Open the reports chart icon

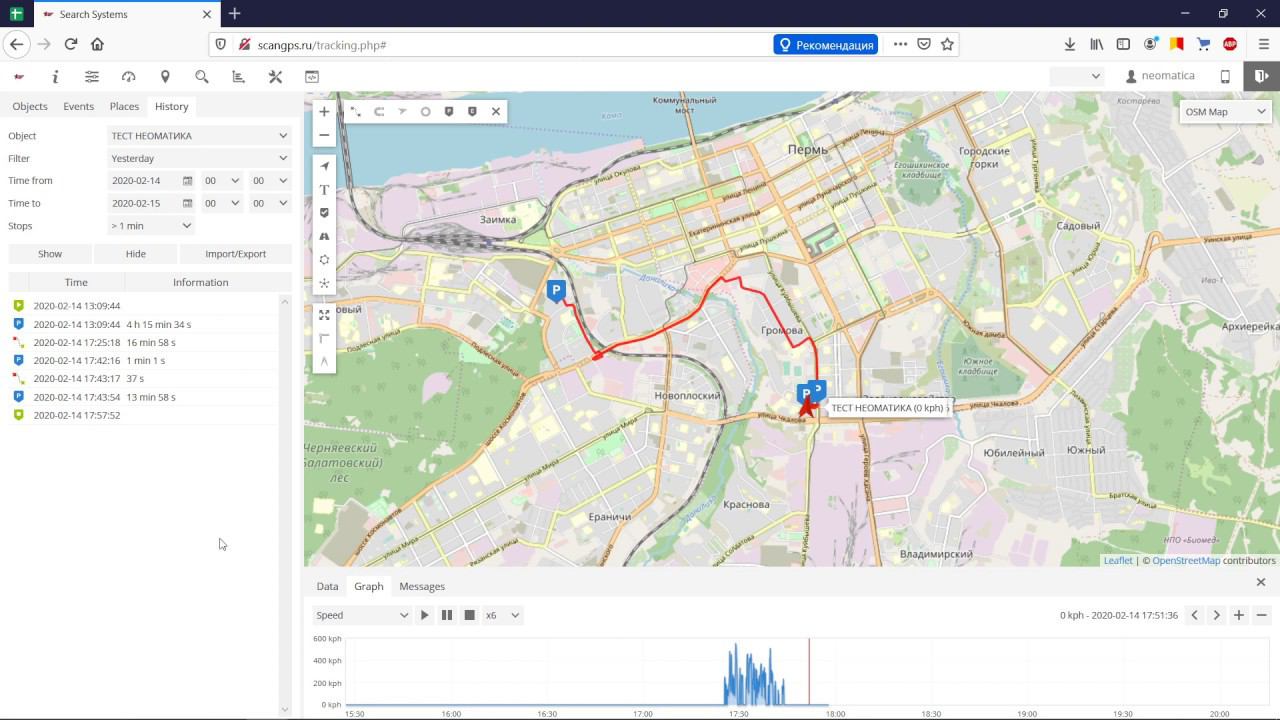click(x=238, y=76)
